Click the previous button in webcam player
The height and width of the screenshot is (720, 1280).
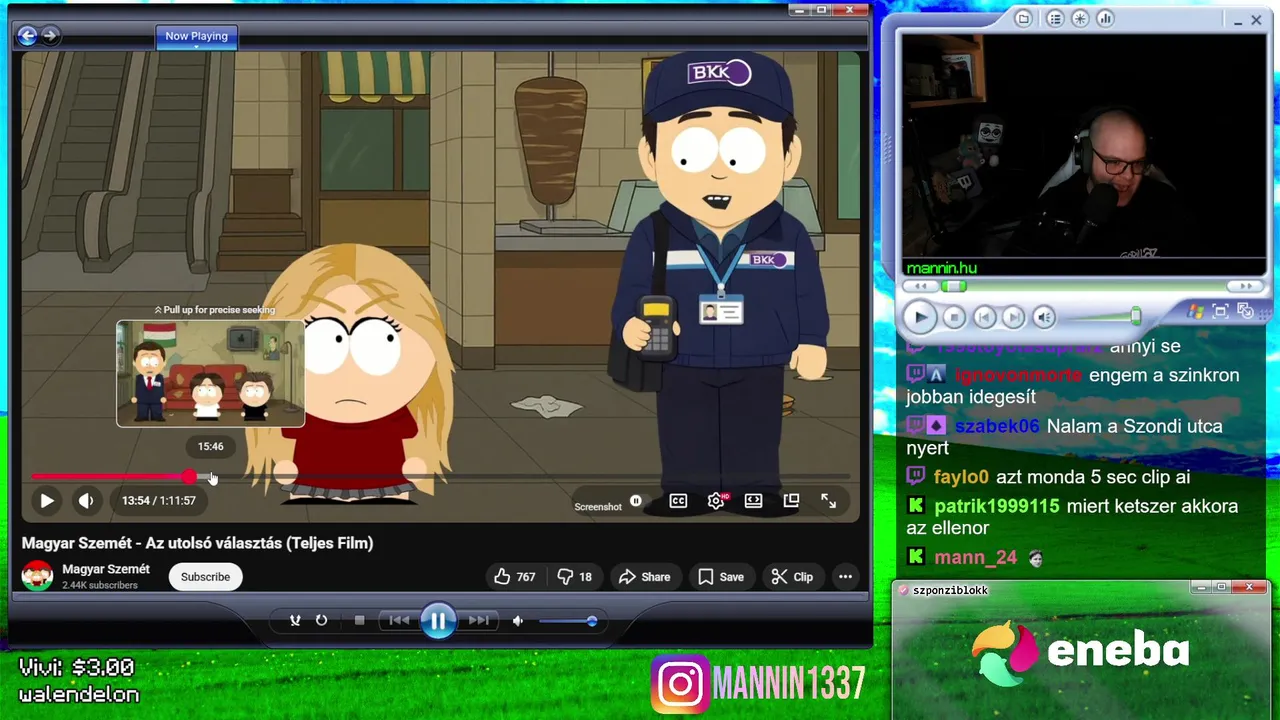(984, 317)
